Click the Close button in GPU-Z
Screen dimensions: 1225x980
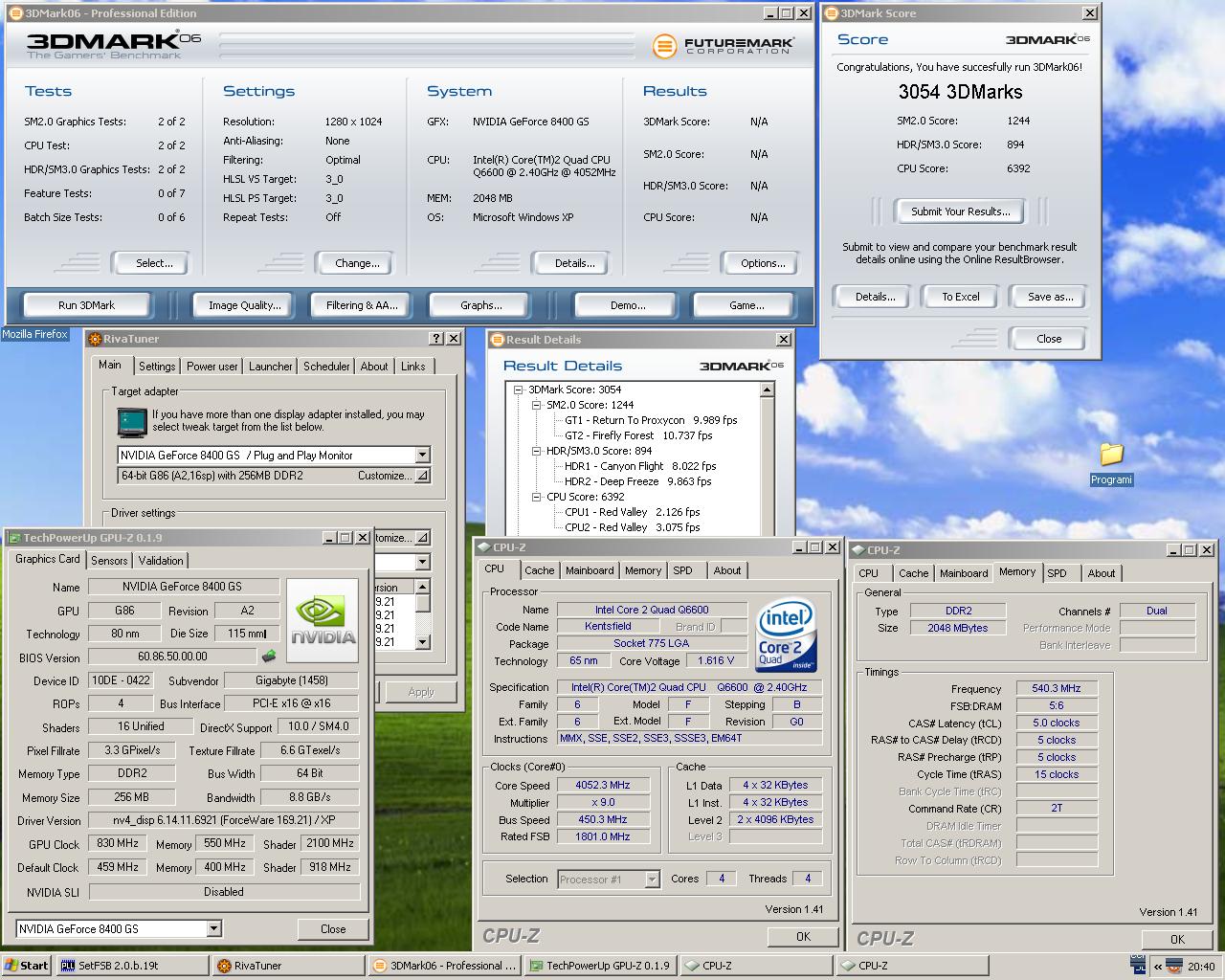[333, 928]
